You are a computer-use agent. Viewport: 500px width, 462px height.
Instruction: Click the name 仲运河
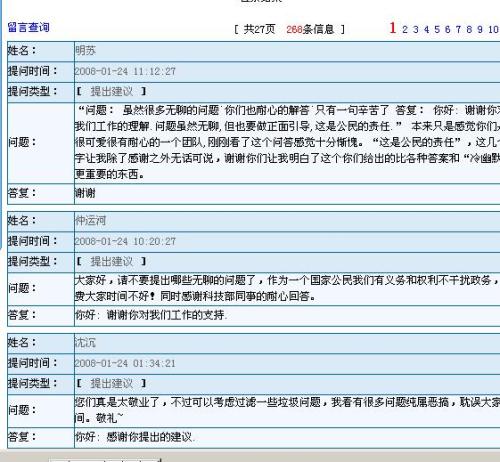90,220
